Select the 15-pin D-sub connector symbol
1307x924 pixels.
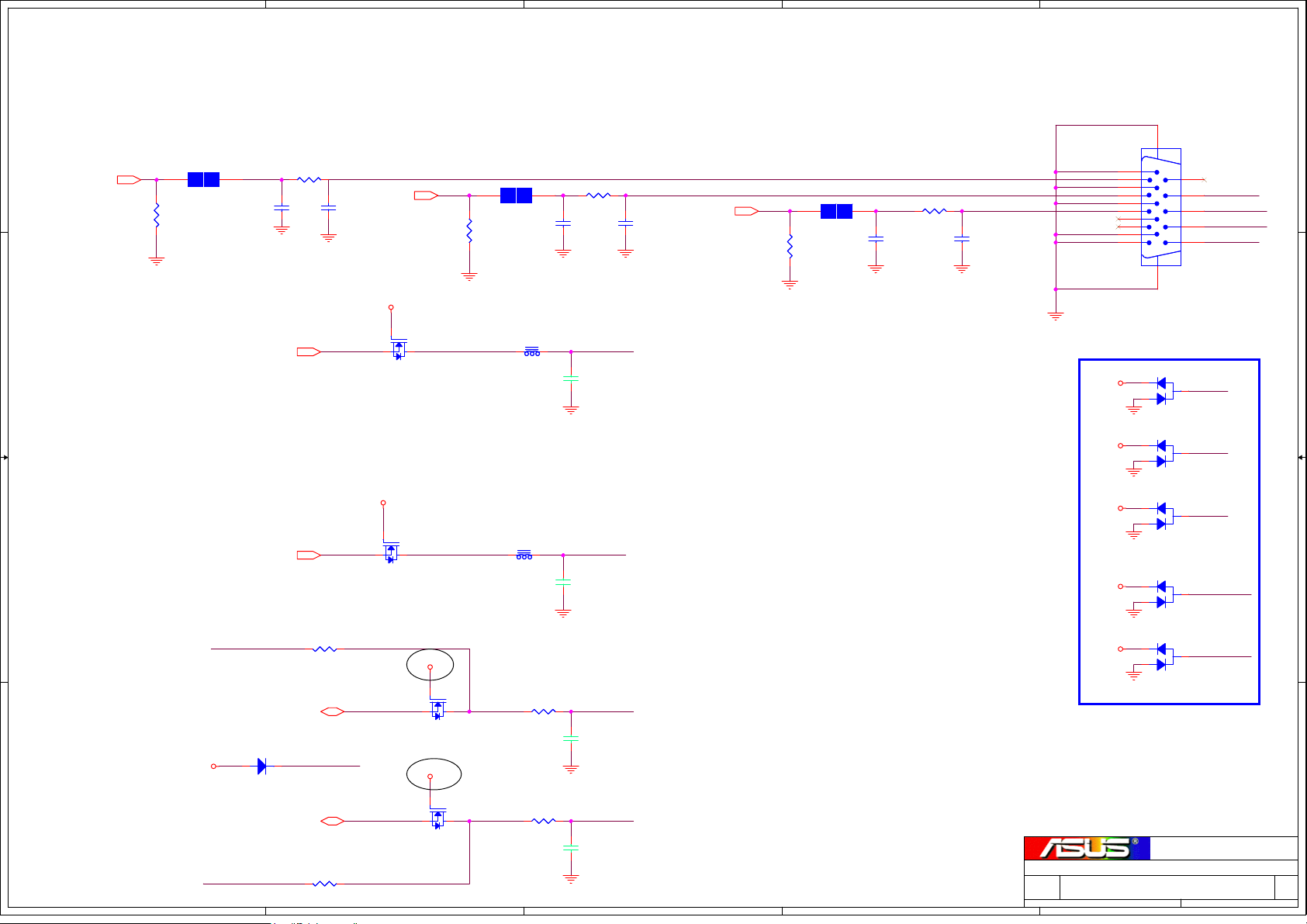1160,207
